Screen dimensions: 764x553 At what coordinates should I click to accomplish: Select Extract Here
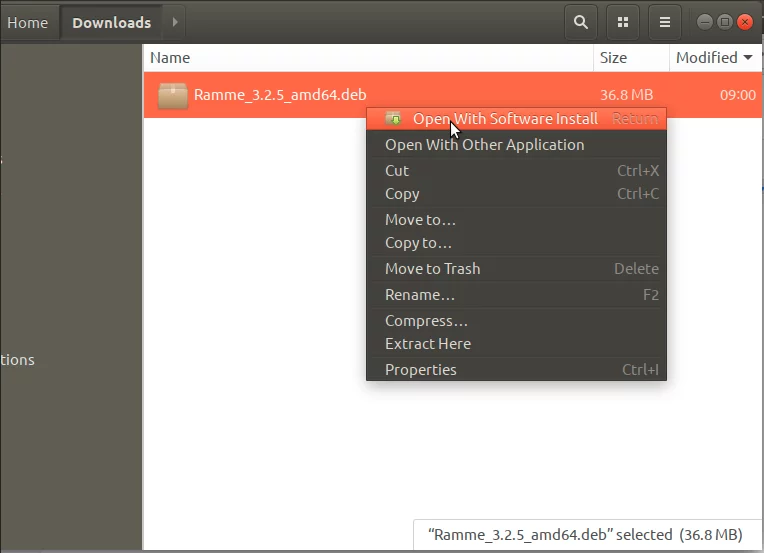click(x=516, y=343)
